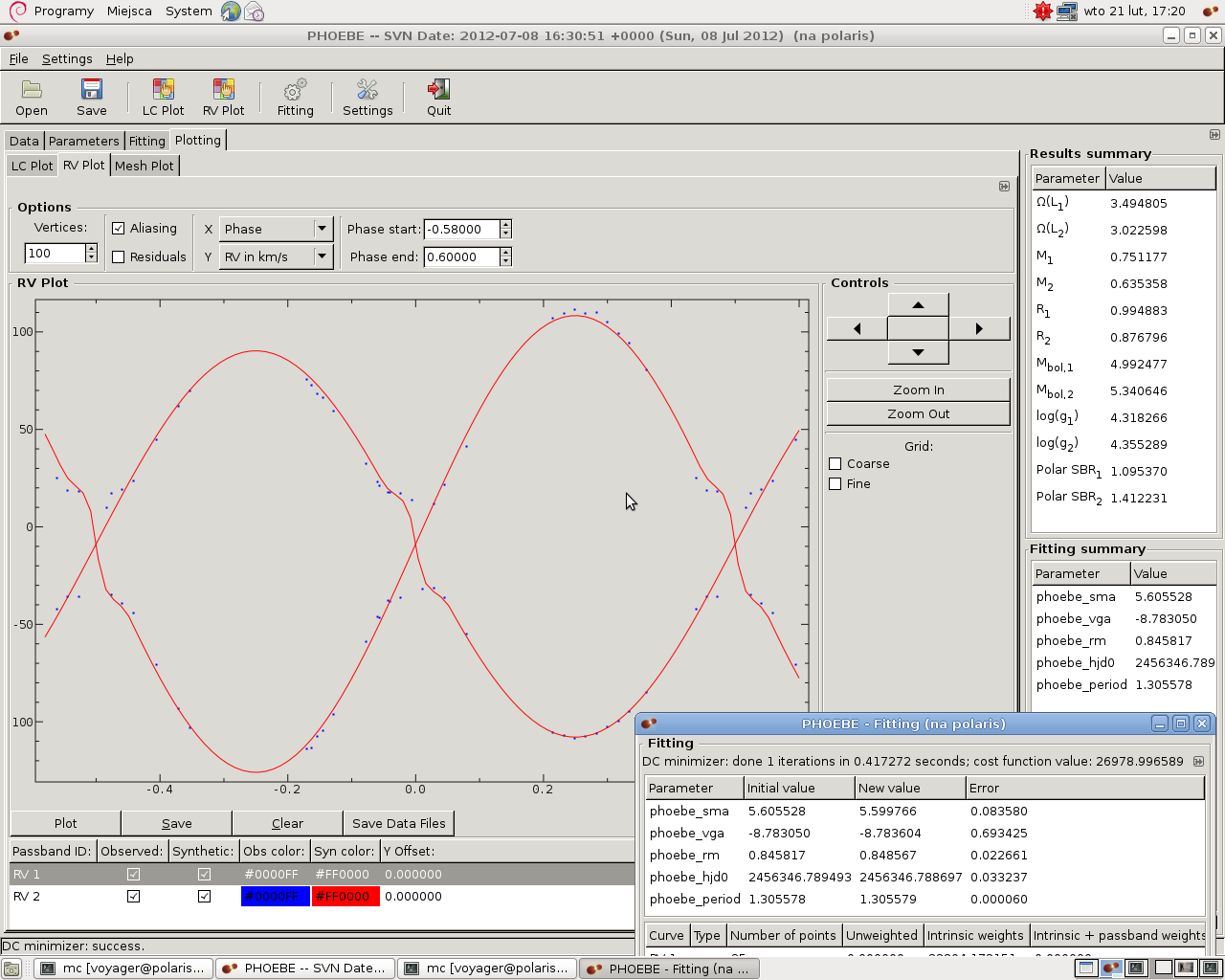This screenshot has width=1225, height=980.
Task: Click the Save button below the RV graph
Action: click(x=176, y=823)
